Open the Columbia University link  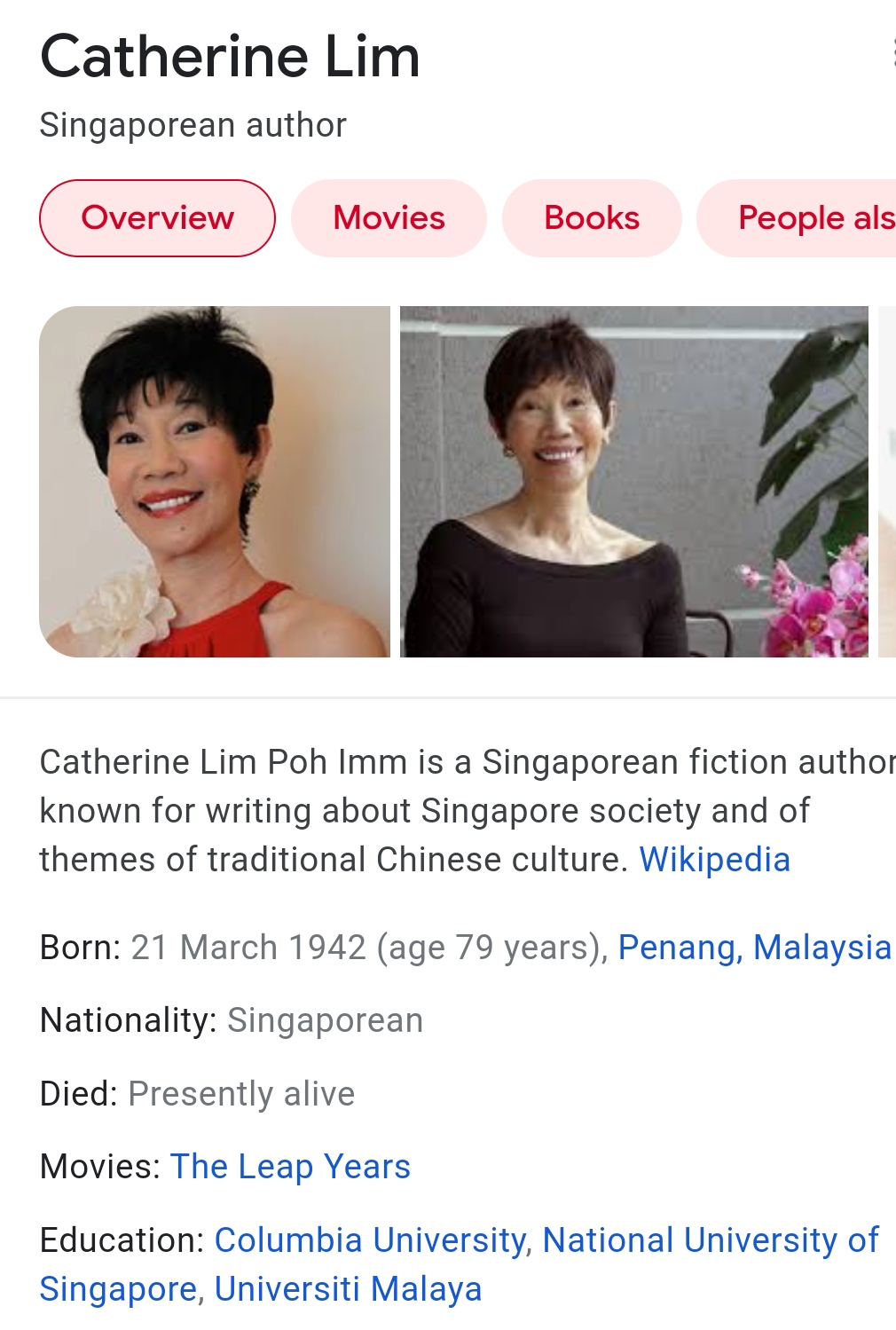[370, 1240]
